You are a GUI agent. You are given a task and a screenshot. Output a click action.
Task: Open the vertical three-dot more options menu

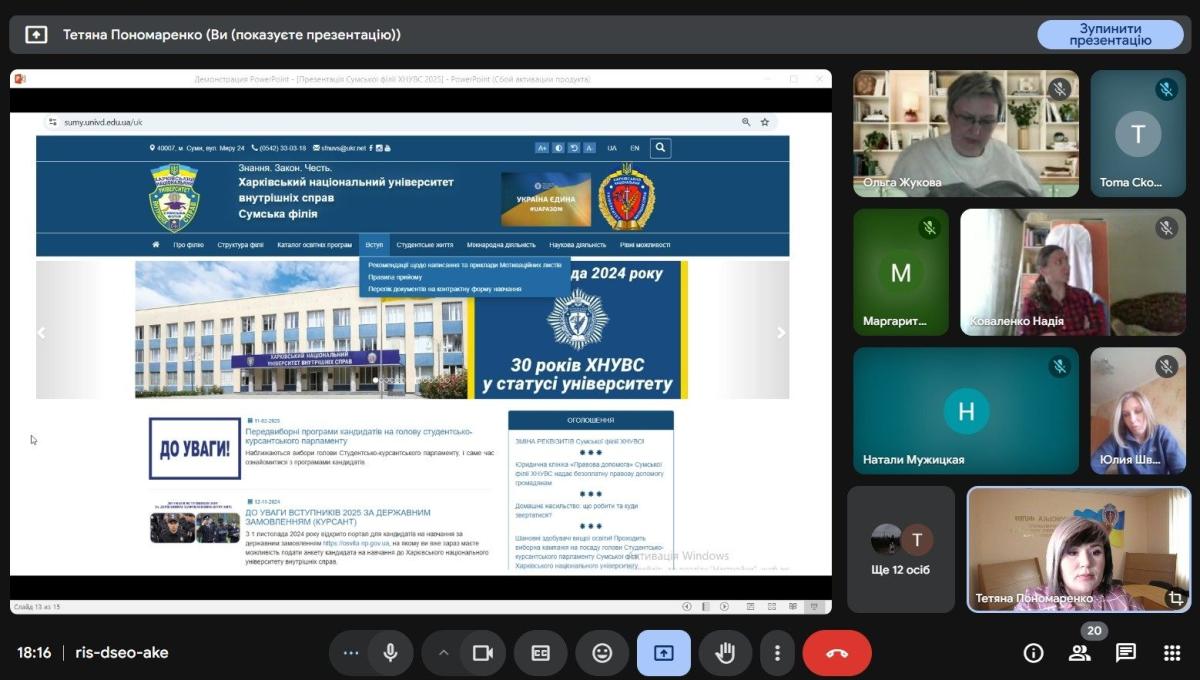[x=777, y=653]
